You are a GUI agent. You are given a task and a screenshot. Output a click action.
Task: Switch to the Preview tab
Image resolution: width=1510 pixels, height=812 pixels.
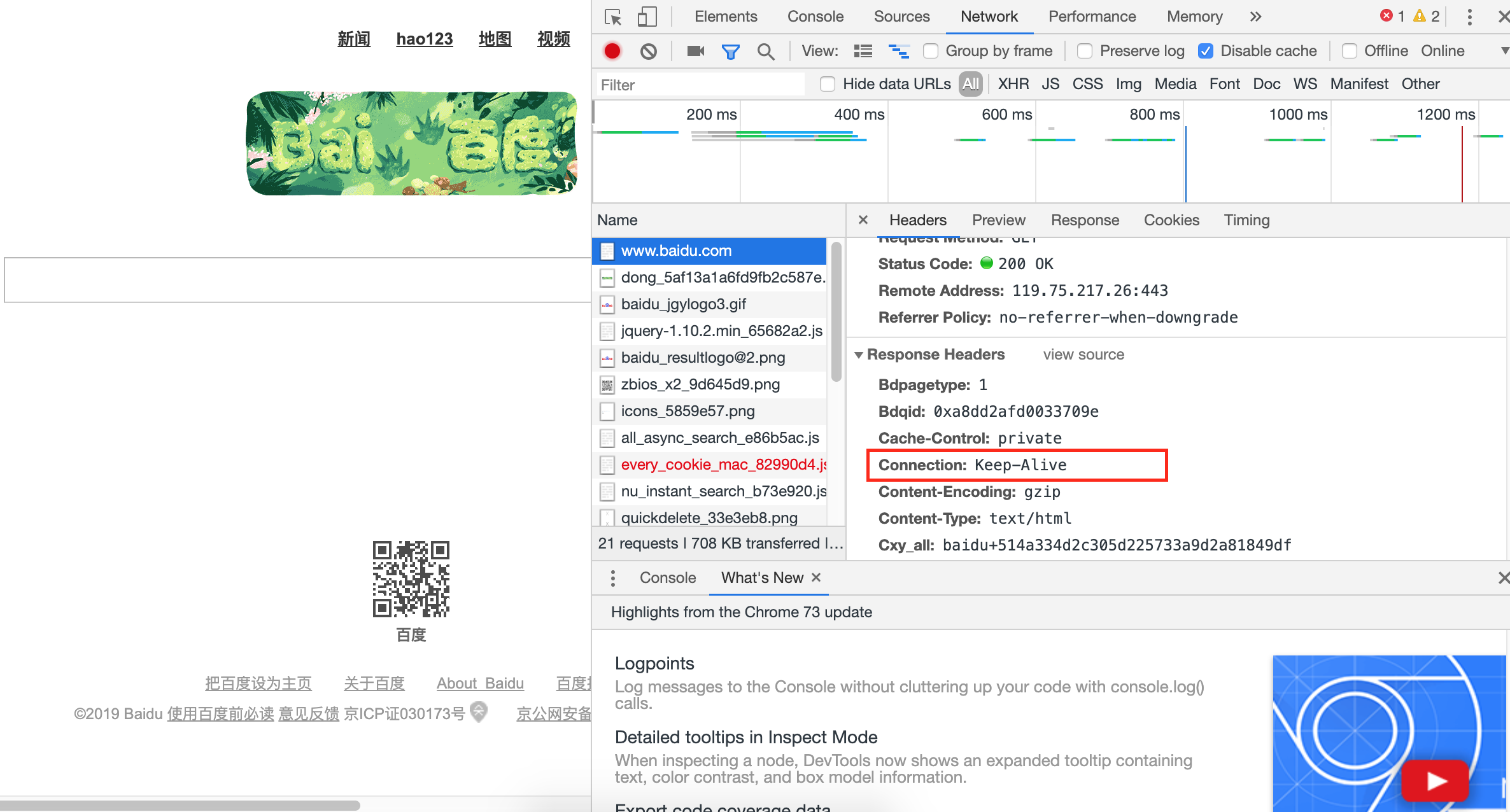click(x=998, y=220)
